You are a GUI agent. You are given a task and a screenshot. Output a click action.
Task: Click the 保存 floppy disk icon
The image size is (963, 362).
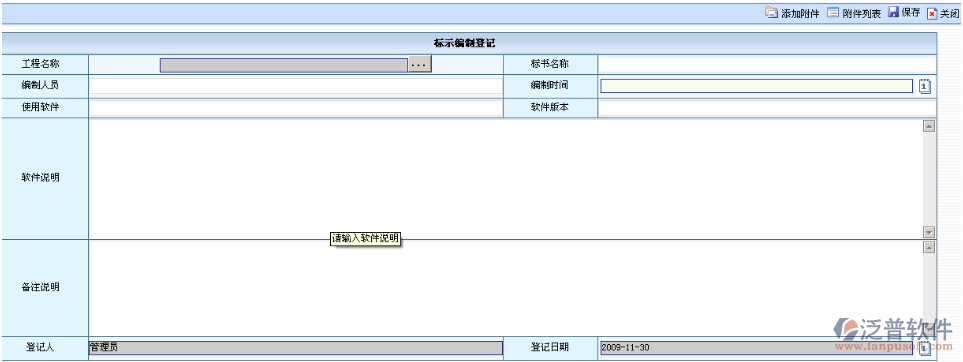(x=894, y=12)
